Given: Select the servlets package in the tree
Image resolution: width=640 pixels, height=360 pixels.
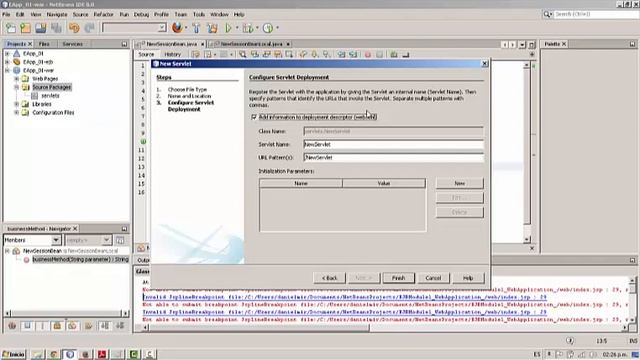Looking at the screenshot, I should (x=50, y=96).
